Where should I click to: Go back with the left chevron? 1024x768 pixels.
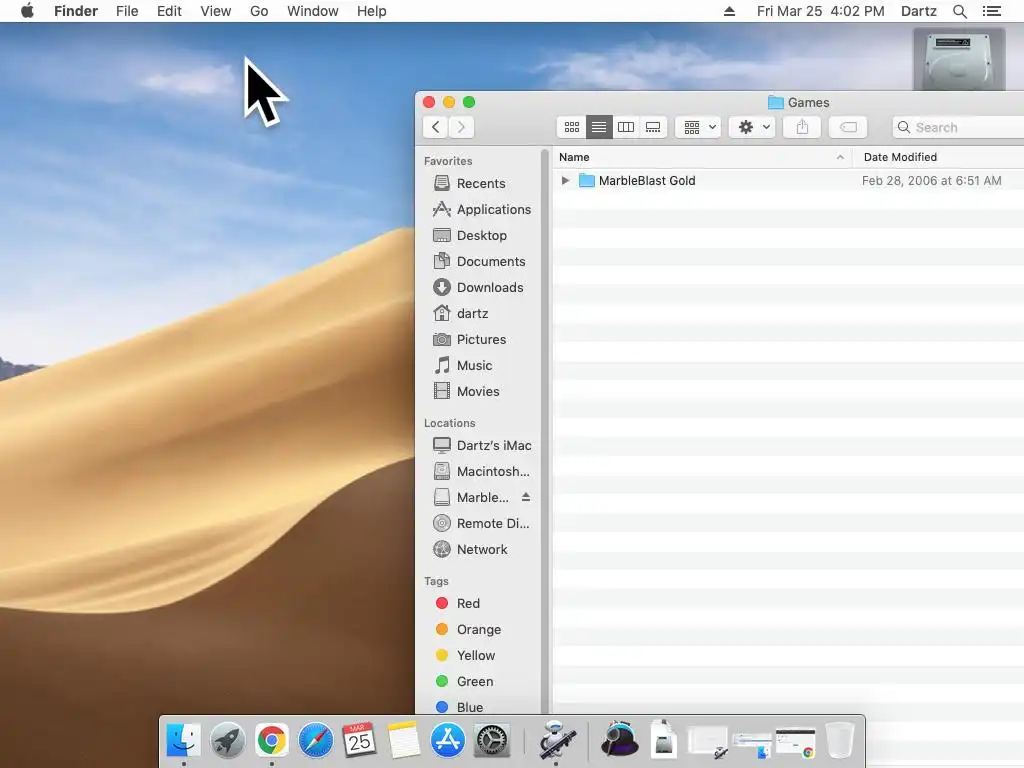click(x=436, y=127)
